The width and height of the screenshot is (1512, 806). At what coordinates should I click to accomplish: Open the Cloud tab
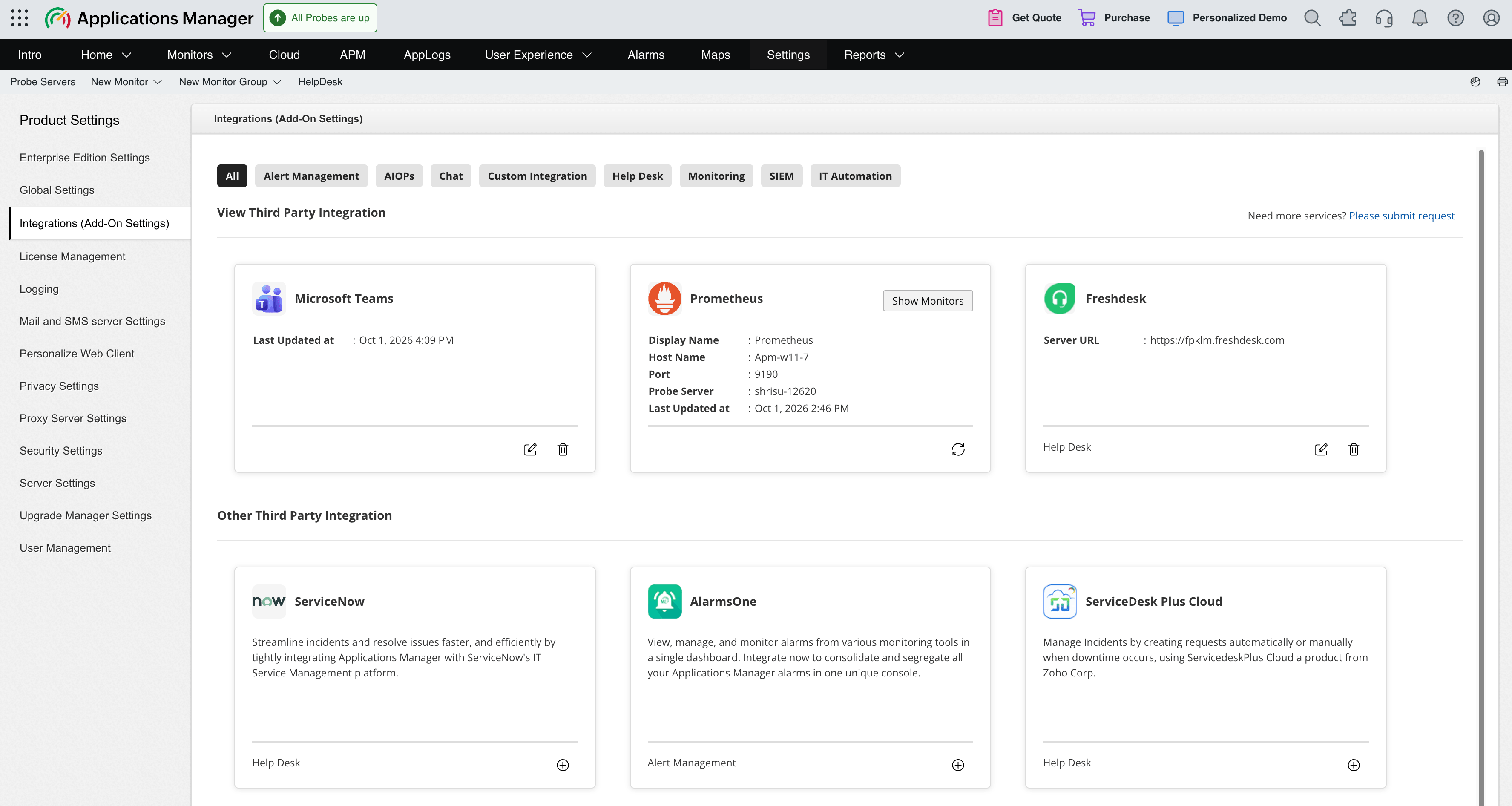click(284, 55)
